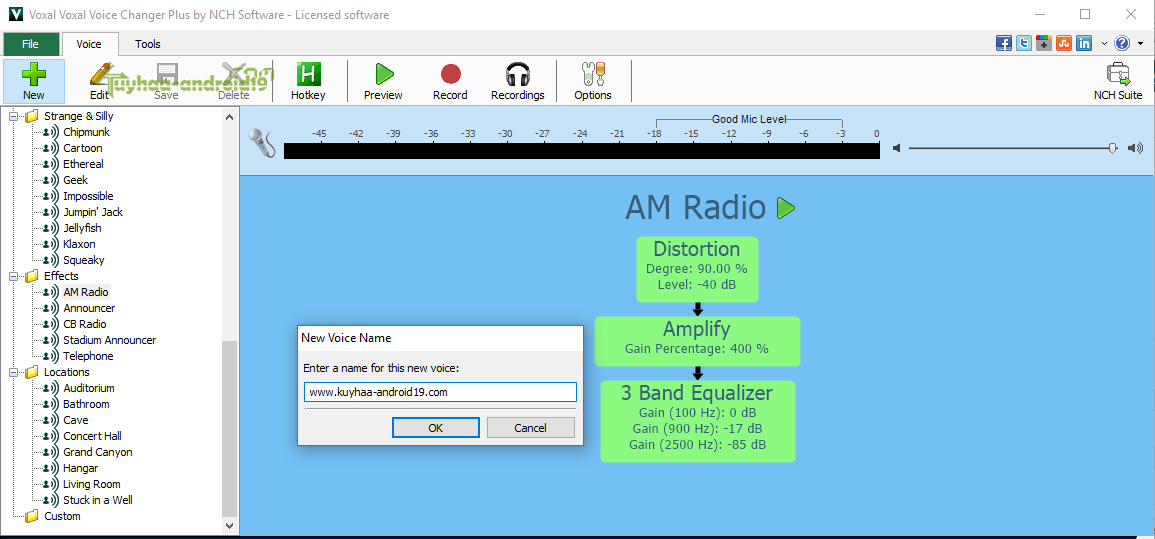Click the StumbleUpon share icon

click(1063, 43)
